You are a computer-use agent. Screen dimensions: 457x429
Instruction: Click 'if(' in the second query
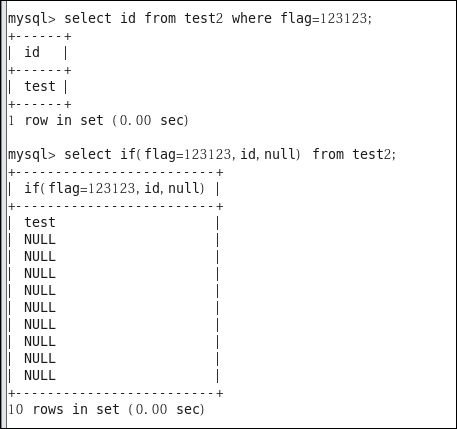pyautogui.click(x=131, y=154)
